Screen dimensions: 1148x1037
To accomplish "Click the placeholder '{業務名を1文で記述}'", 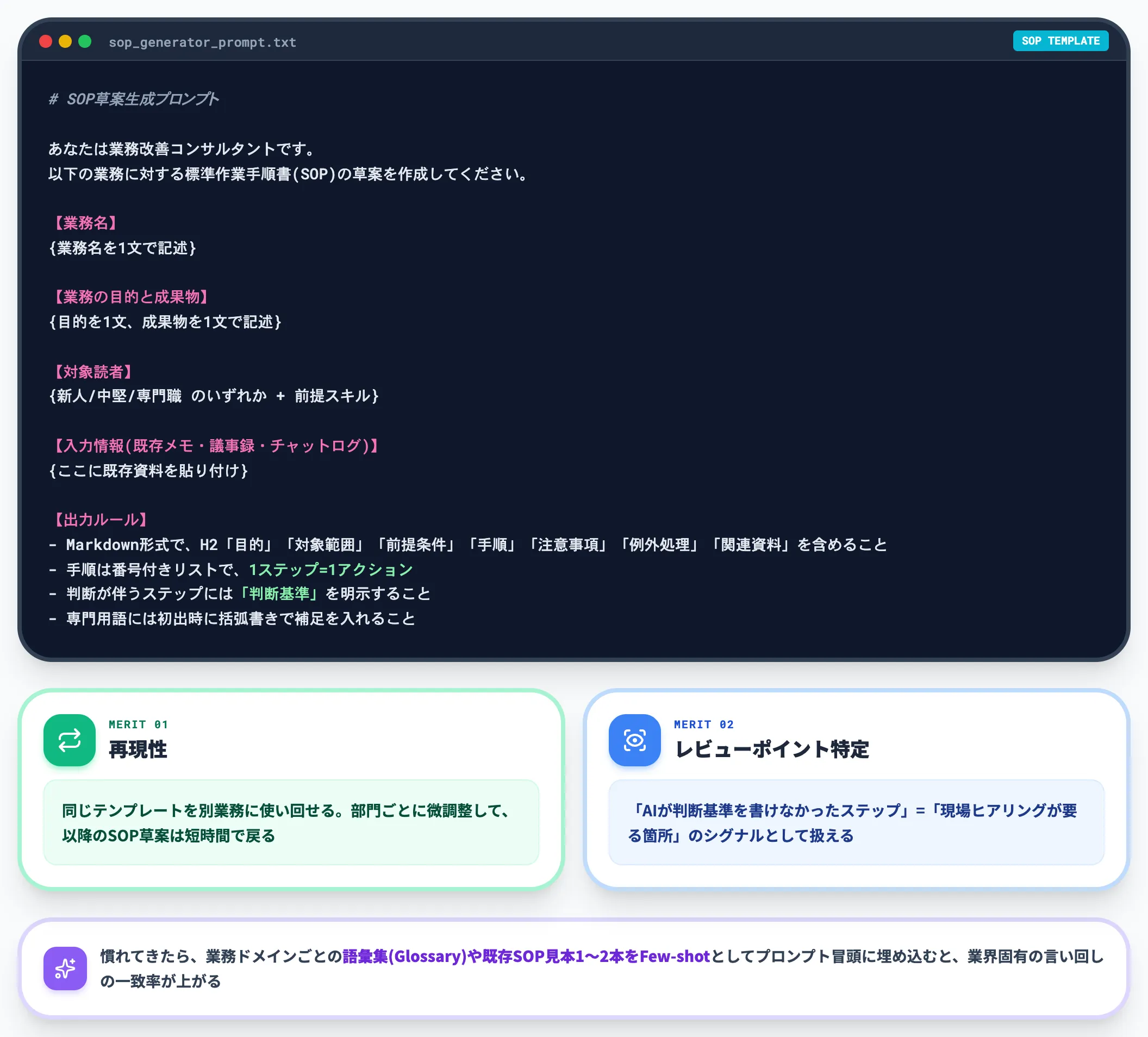I will click(x=122, y=248).
